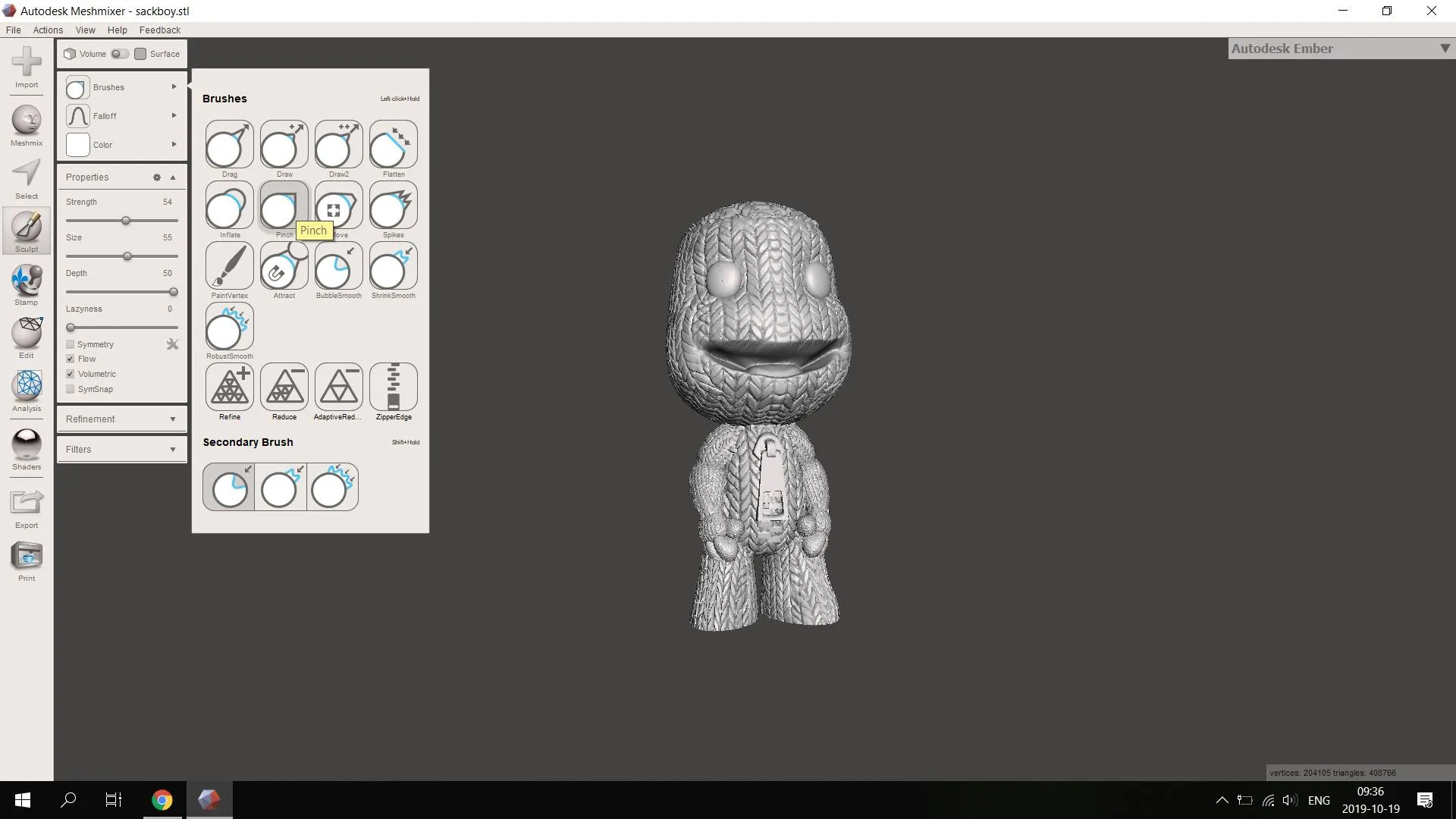This screenshot has height=819, width=1456.
Task: Select the PaintVertex brush
Action: tap(228, 267)
